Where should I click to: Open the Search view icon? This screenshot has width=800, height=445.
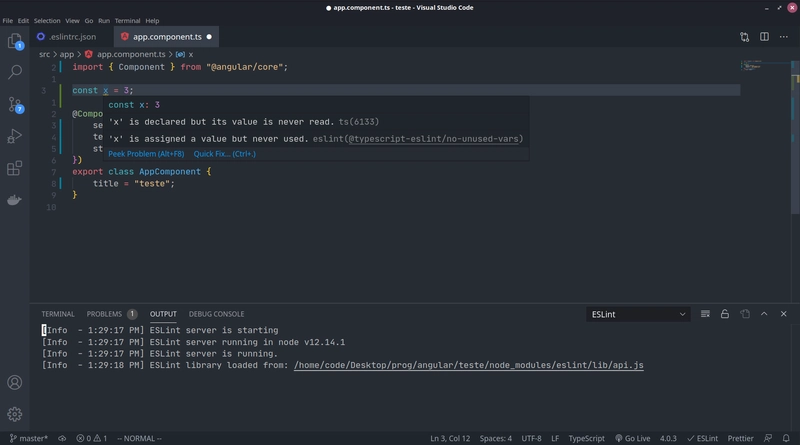(x=15, y=72)
